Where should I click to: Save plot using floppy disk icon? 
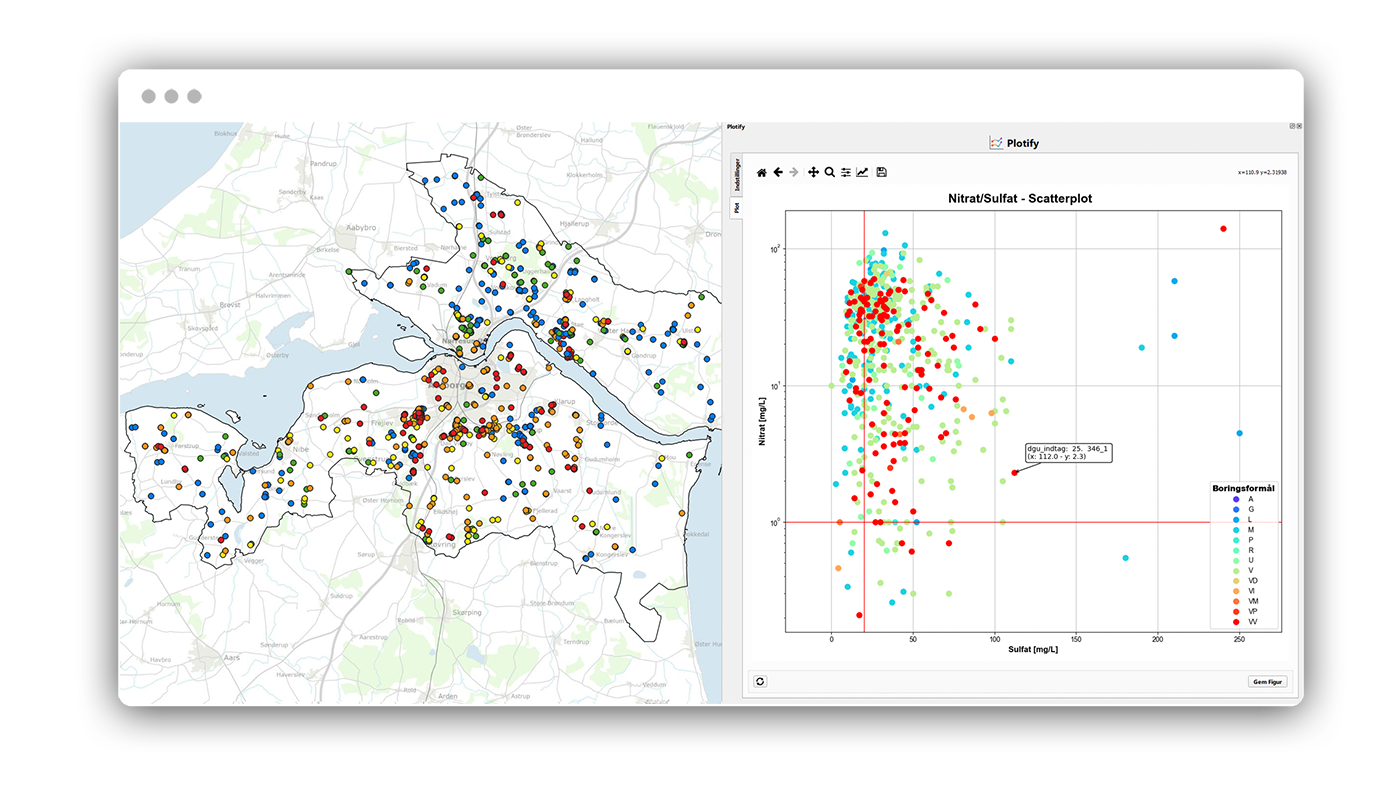tap(881, 173)
